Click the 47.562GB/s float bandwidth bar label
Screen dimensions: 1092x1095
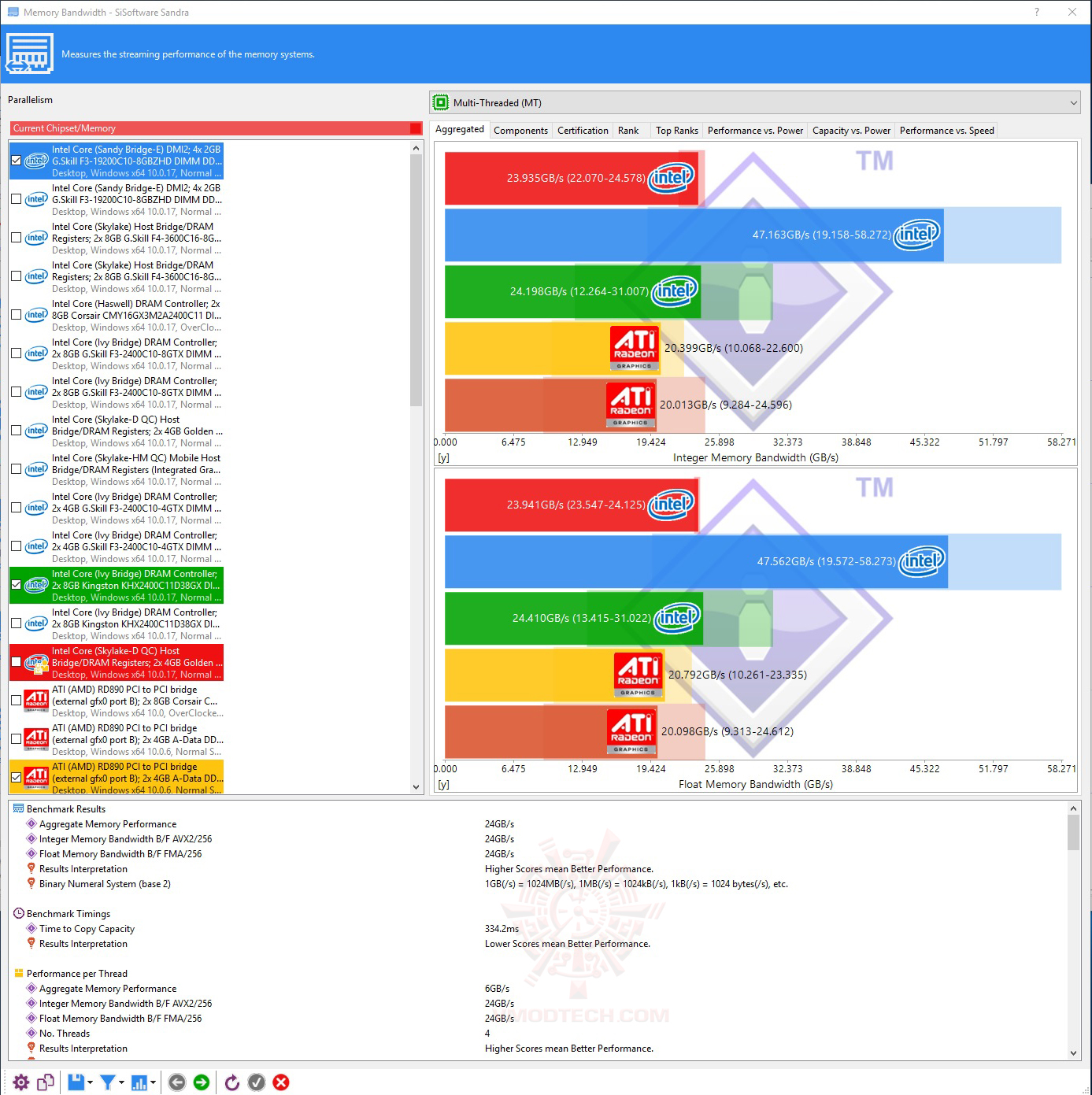pyautogui.click(x=826, y=561)
